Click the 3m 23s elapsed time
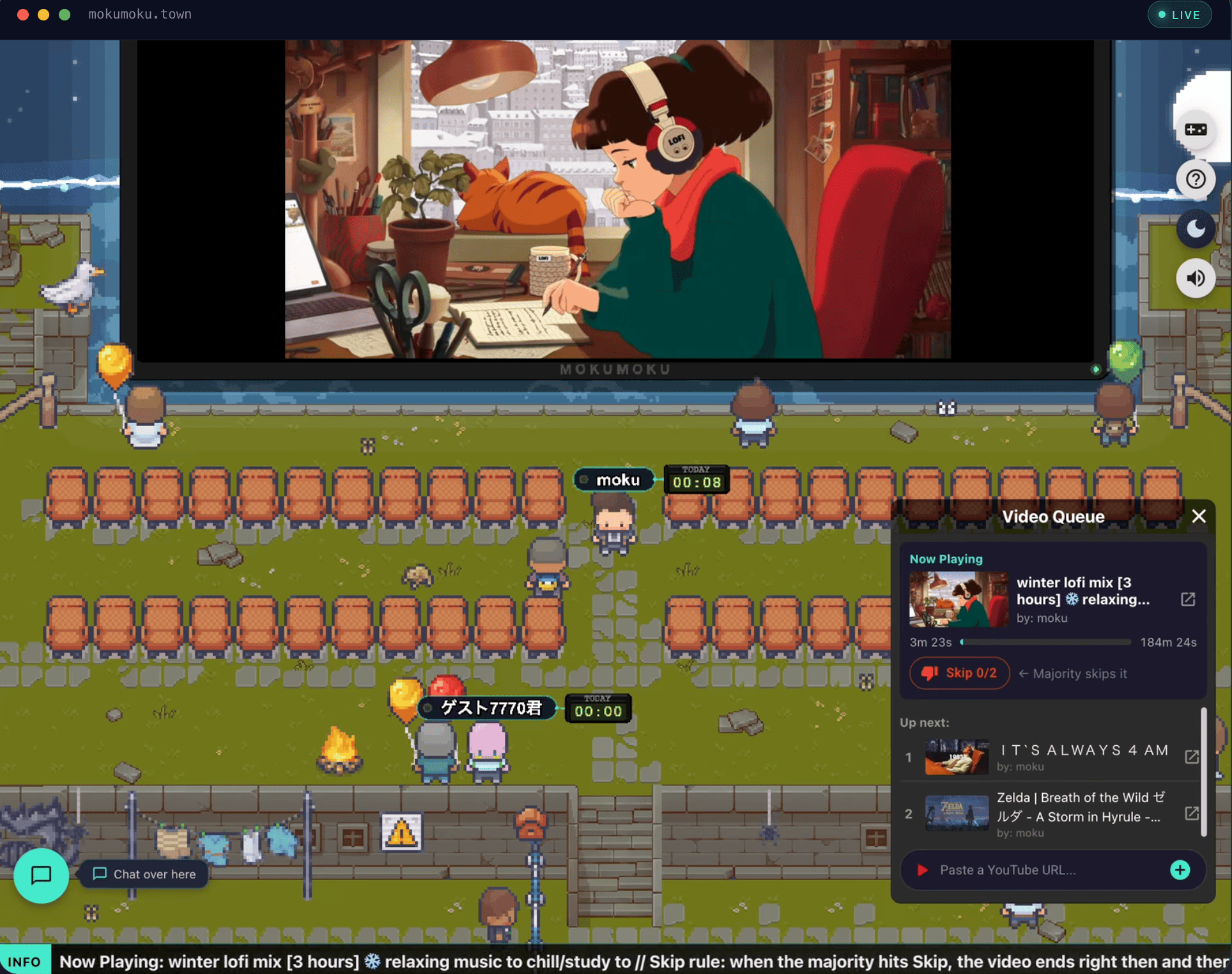This screenshot has height=974, width=1232. click(x=930, y=642)
